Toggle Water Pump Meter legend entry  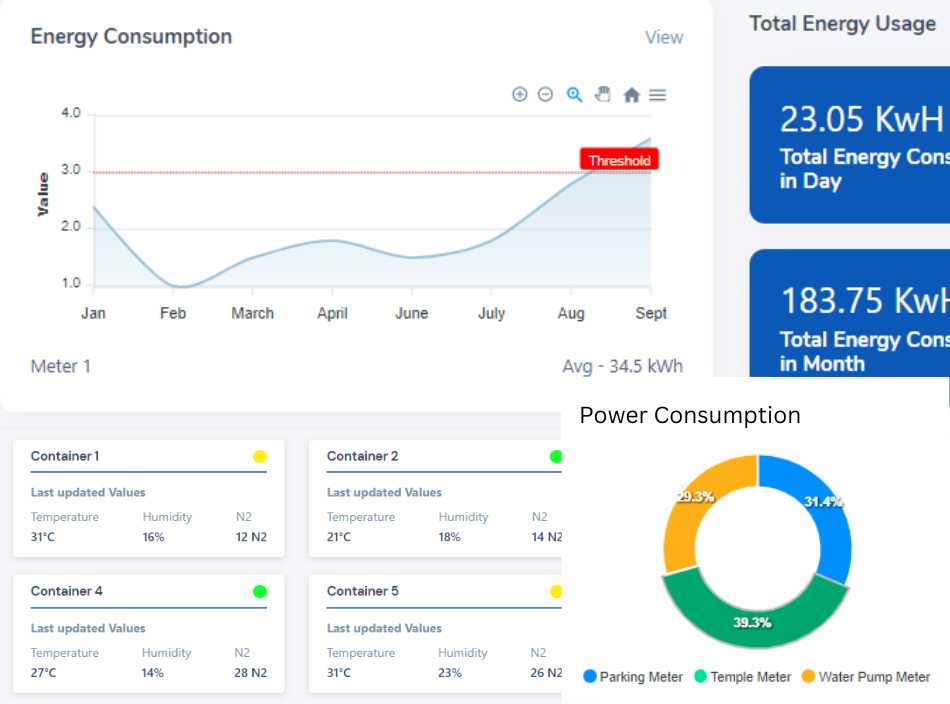tap(866, 677)
